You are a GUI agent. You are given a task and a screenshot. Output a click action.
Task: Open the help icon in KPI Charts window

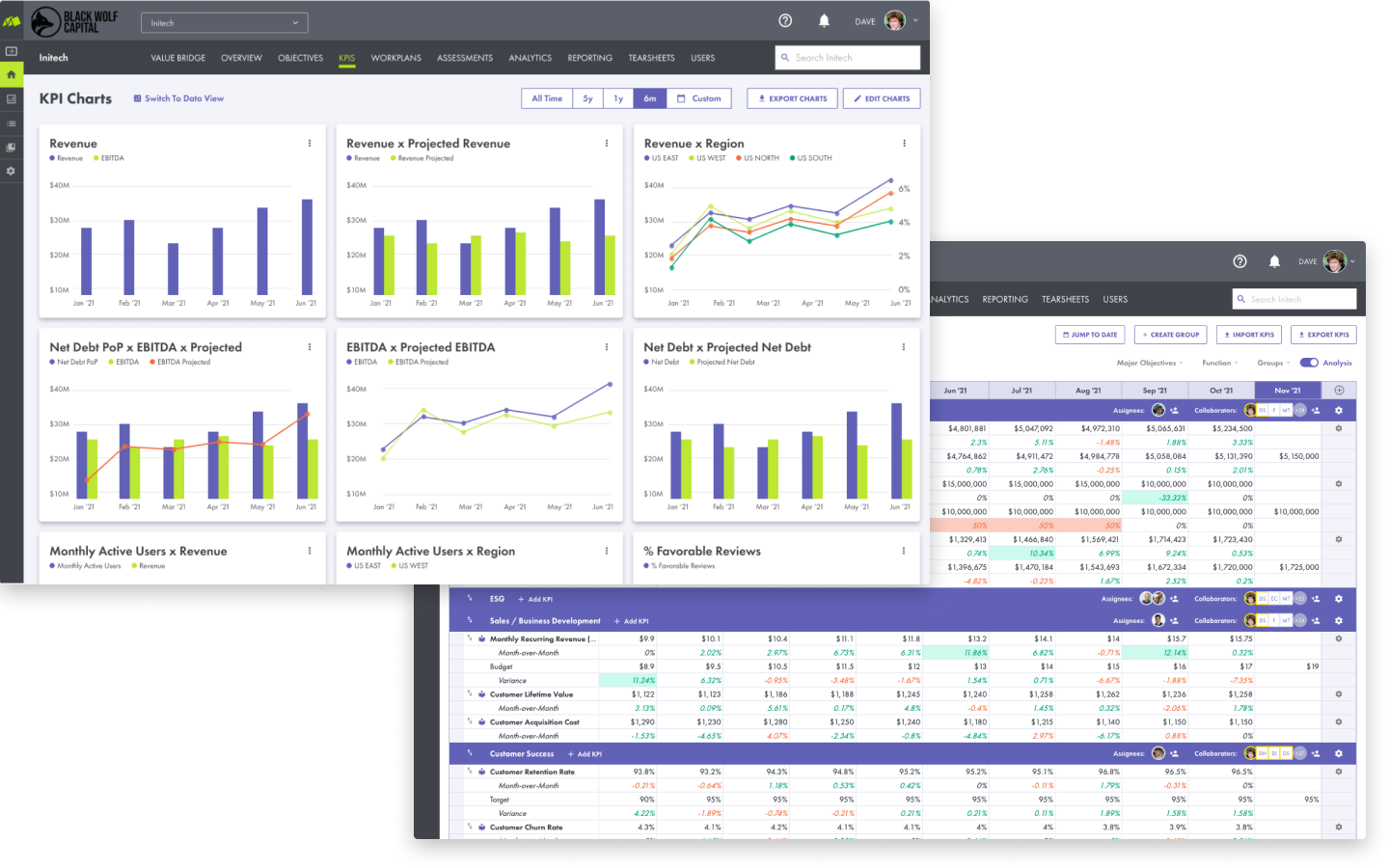785,20
